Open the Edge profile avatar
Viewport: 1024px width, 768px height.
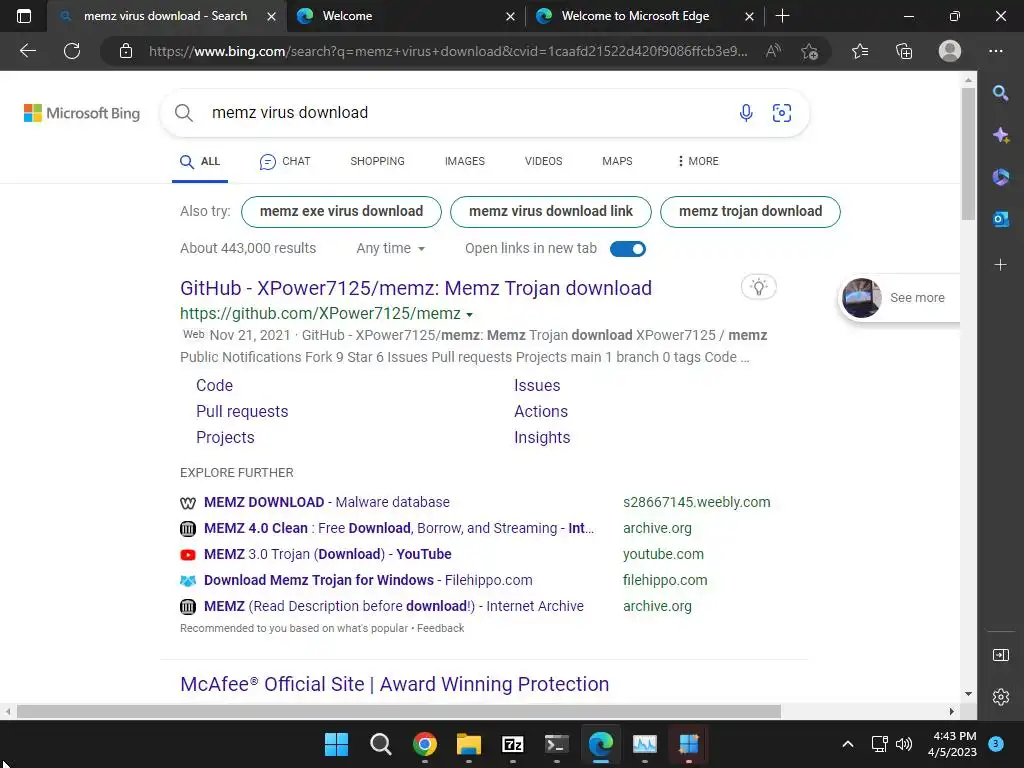(950, 51)
